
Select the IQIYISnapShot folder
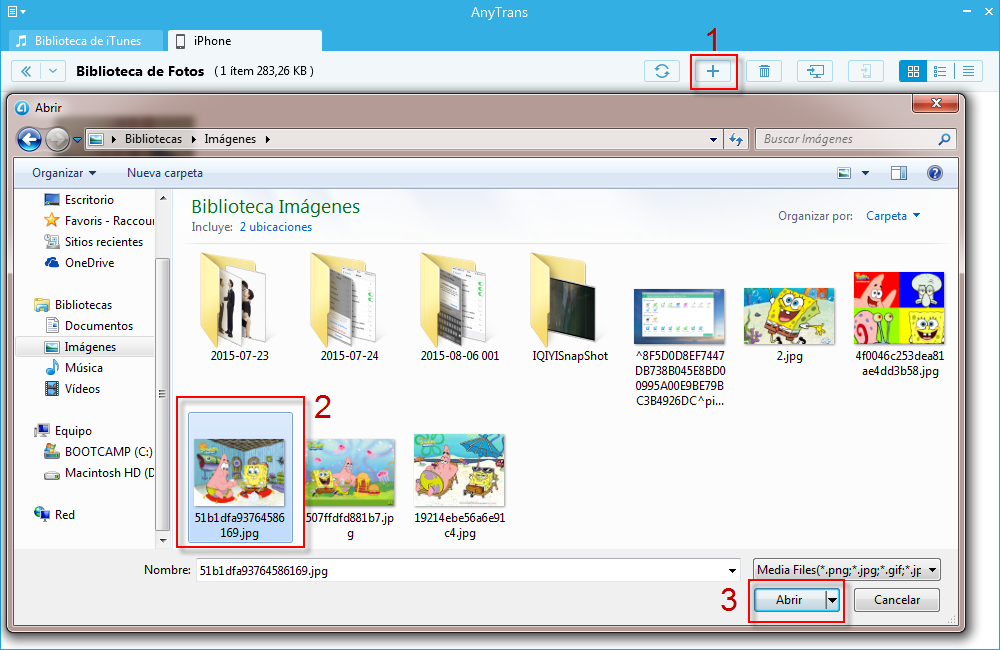click(x=570, y=307)
